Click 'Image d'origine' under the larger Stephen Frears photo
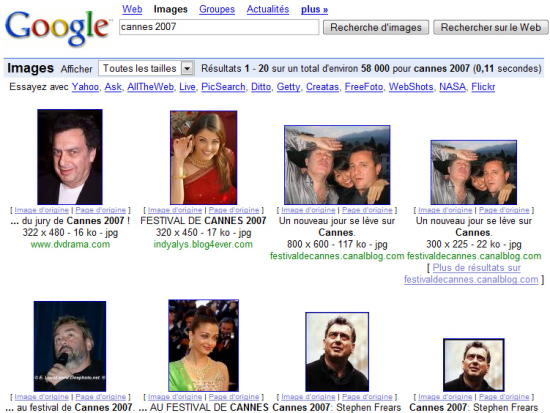 pyautogui.click(x=308, y=397)
